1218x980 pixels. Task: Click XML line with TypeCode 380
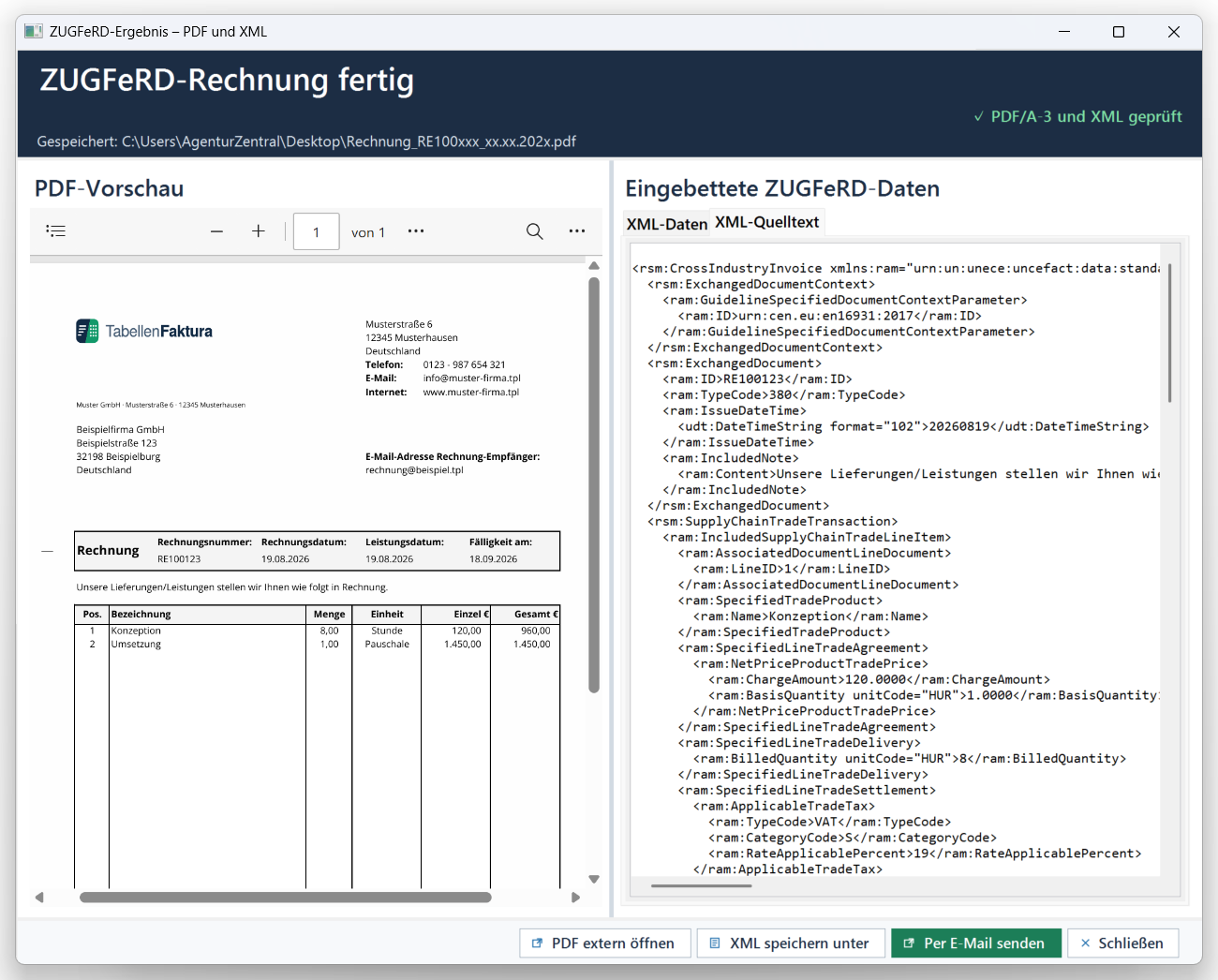click(784, 395)
